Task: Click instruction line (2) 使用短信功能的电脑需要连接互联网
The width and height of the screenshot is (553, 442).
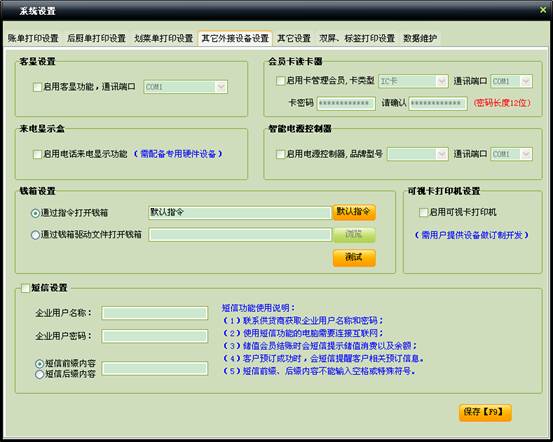Action: click(303, 333)
